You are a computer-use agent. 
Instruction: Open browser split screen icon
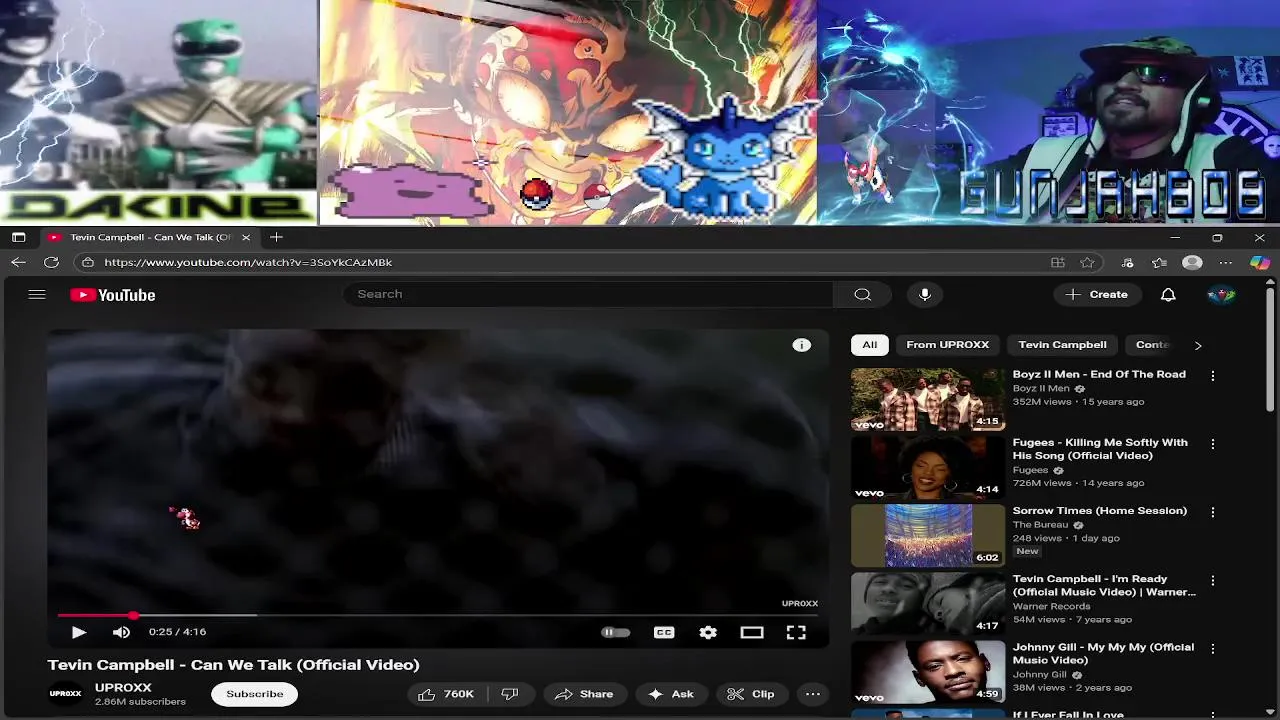click(x=1057, y=263)
